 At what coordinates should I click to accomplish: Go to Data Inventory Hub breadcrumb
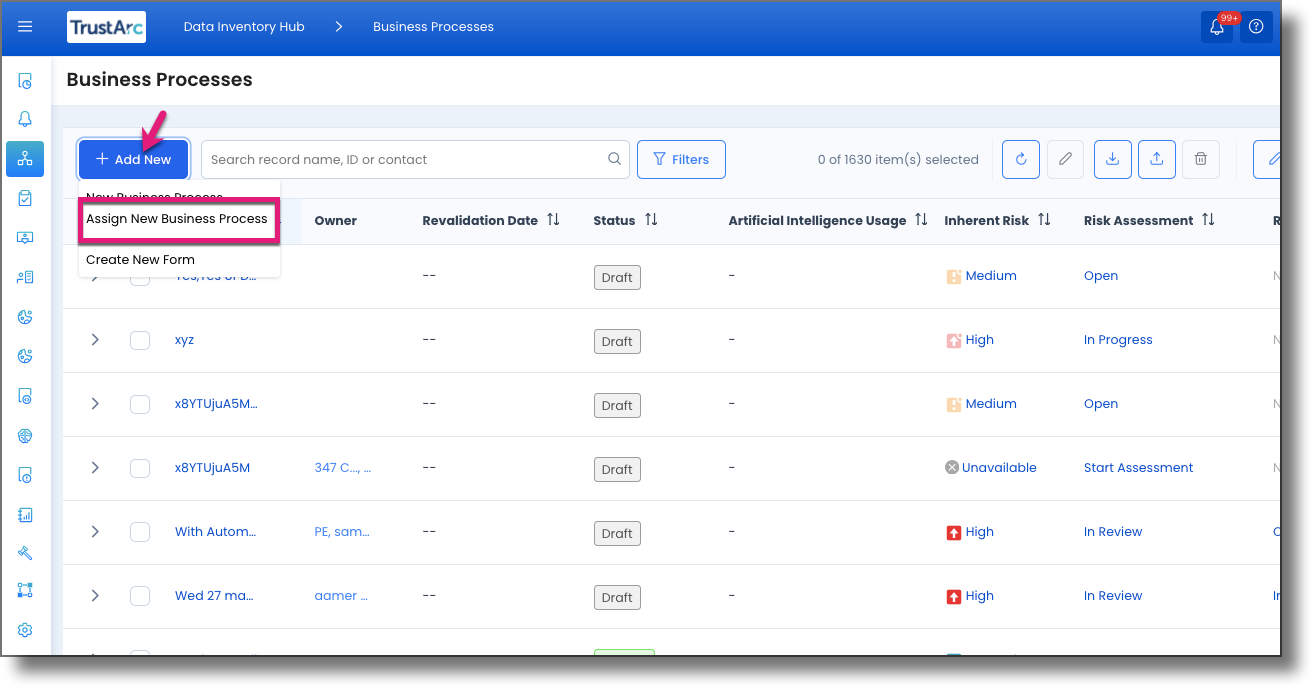click(x=244, y=27)
